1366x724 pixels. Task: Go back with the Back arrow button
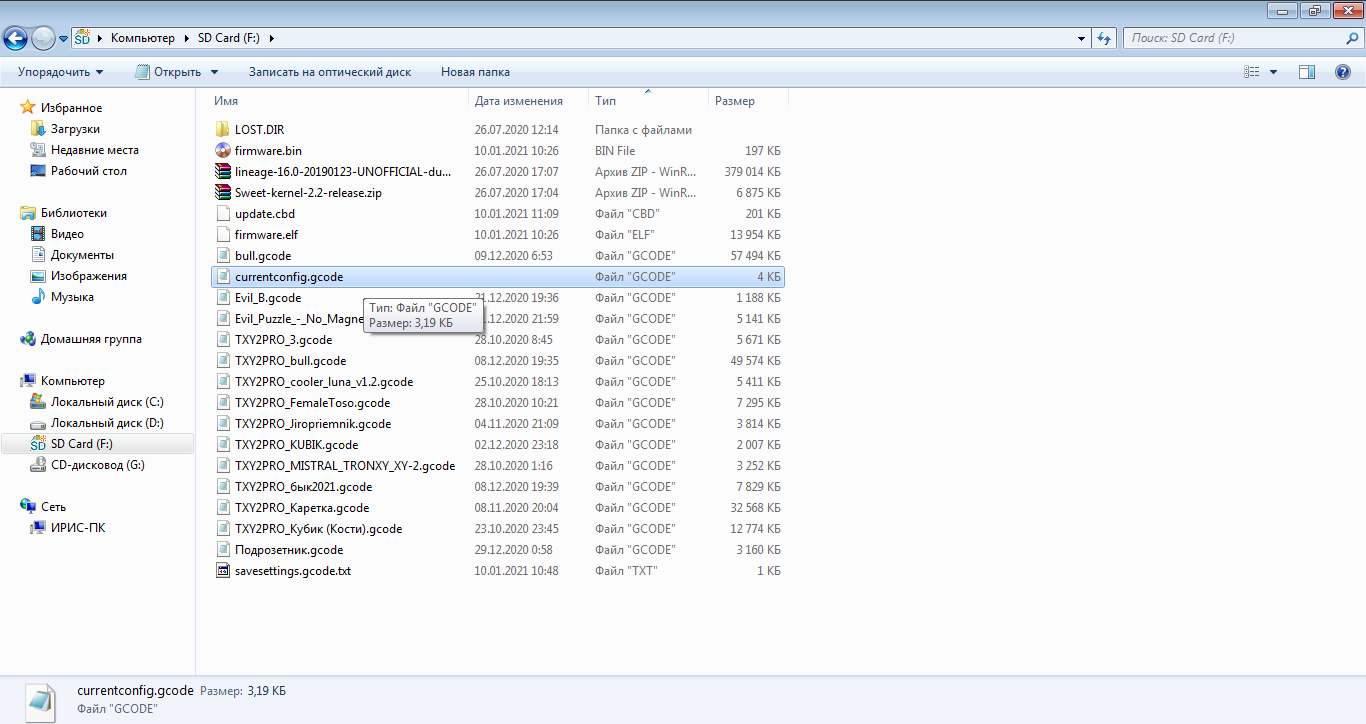(x=16, y=38)
